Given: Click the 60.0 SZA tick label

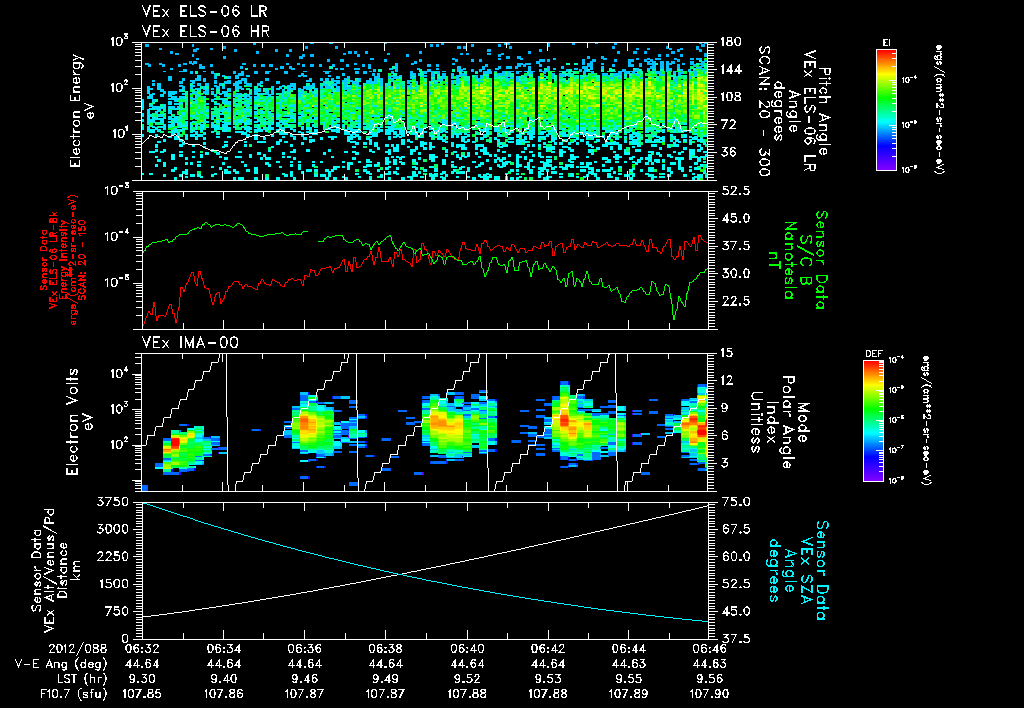Looking at the screenshot, I should tap(735, 556).
